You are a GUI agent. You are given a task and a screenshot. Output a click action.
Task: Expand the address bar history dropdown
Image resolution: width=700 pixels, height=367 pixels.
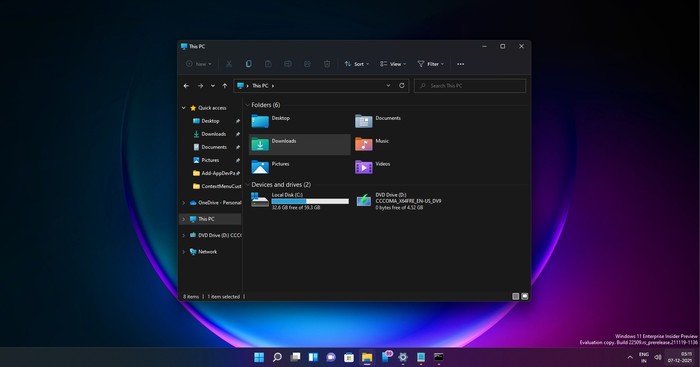point(388,85)
